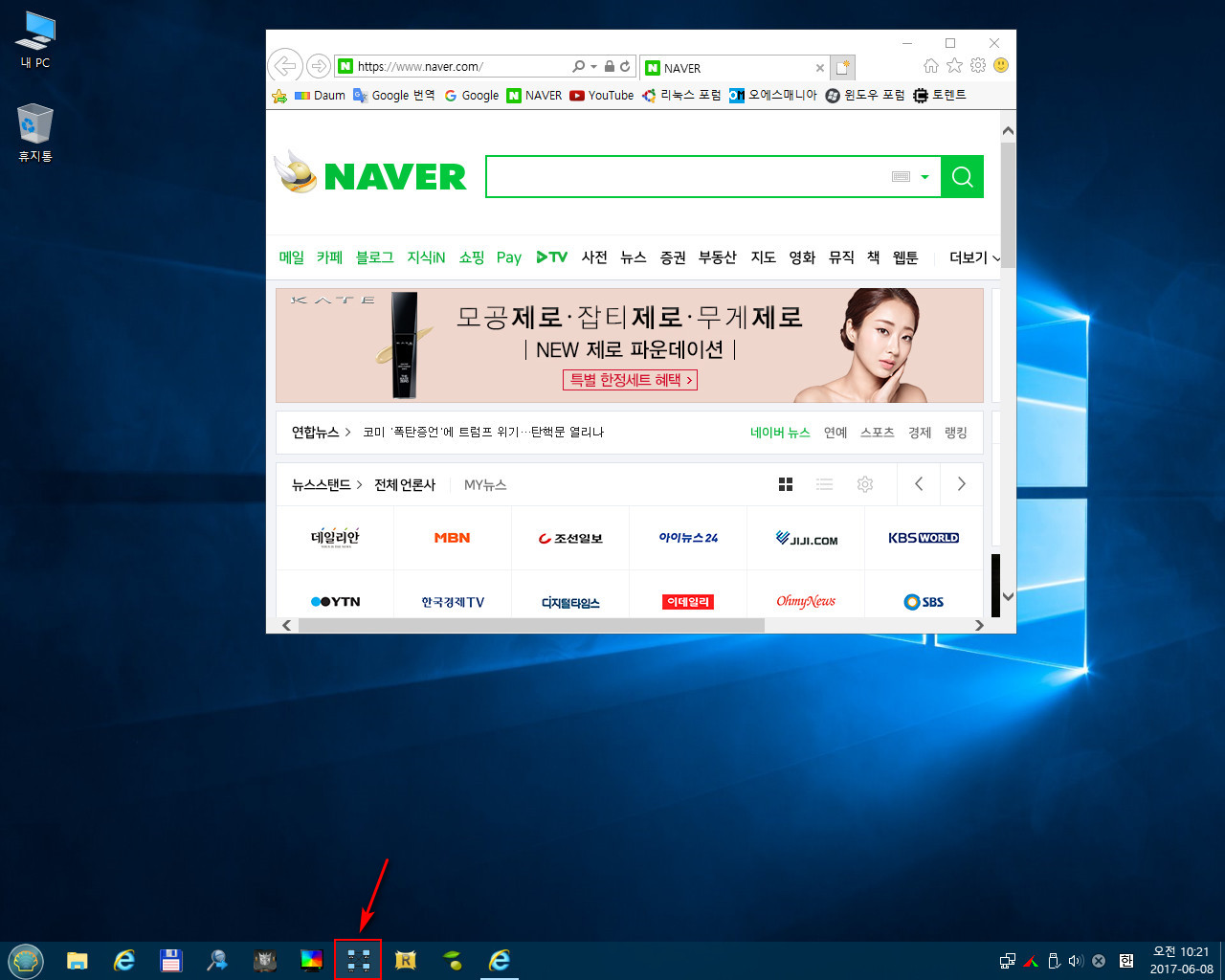
Task: Open a new tab with the blank tab button
Action: (x=842, y=67)
